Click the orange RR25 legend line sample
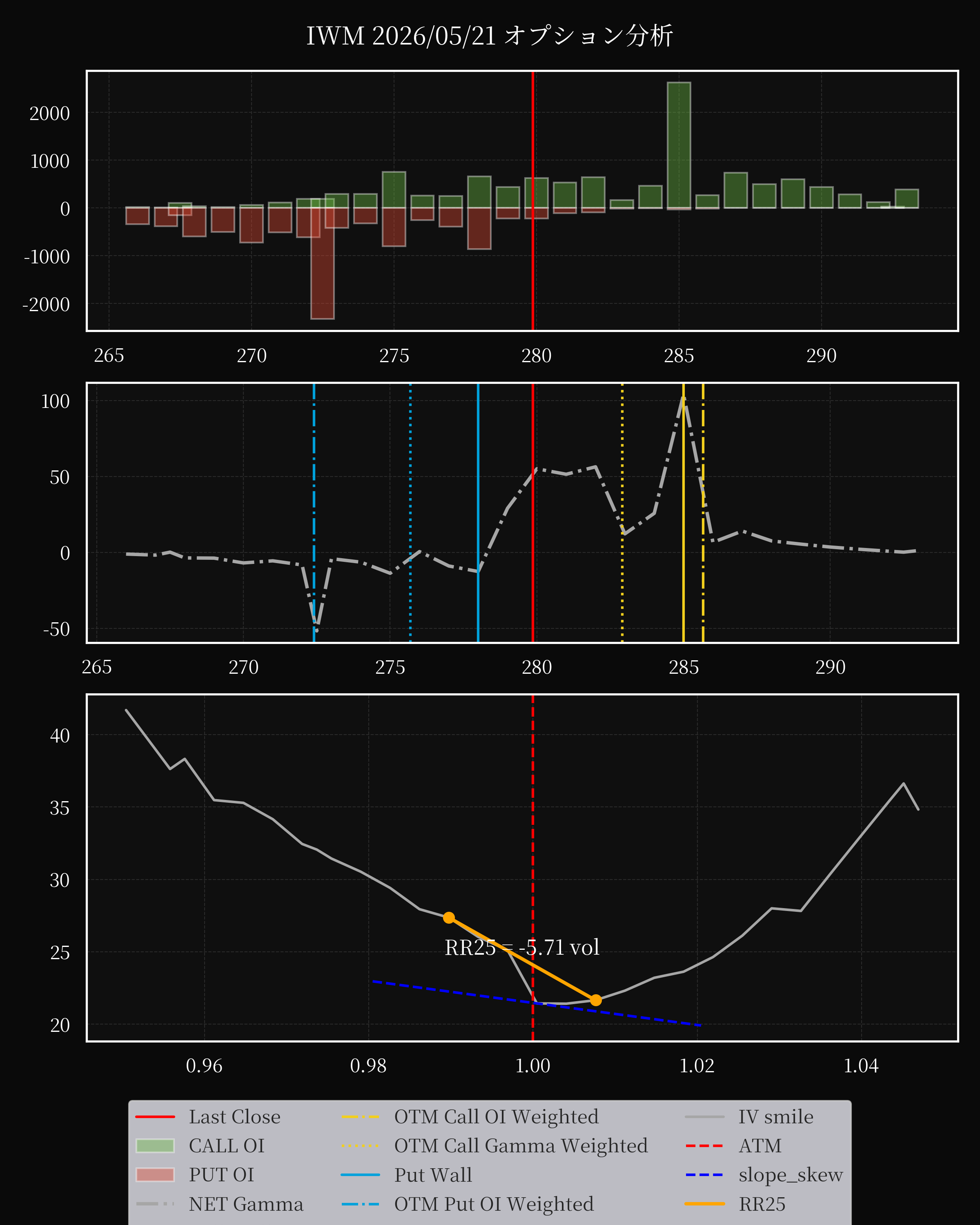Viewport: 980px width, 1225px height. (704, 1203)
